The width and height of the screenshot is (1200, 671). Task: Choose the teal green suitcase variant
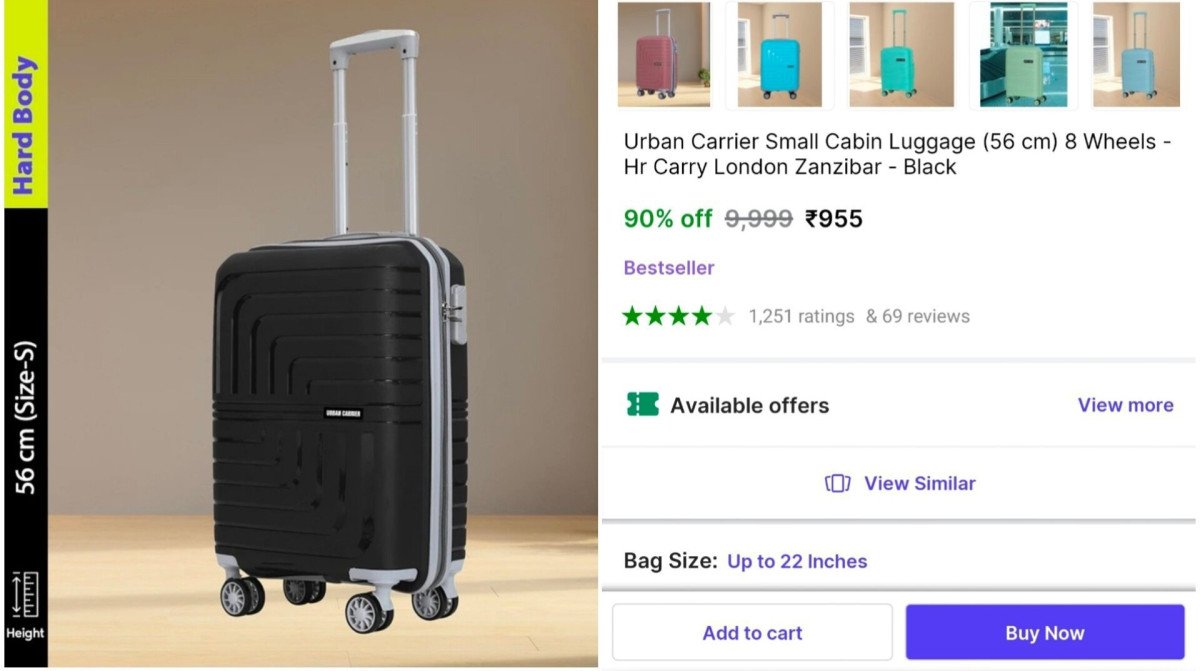896,54
